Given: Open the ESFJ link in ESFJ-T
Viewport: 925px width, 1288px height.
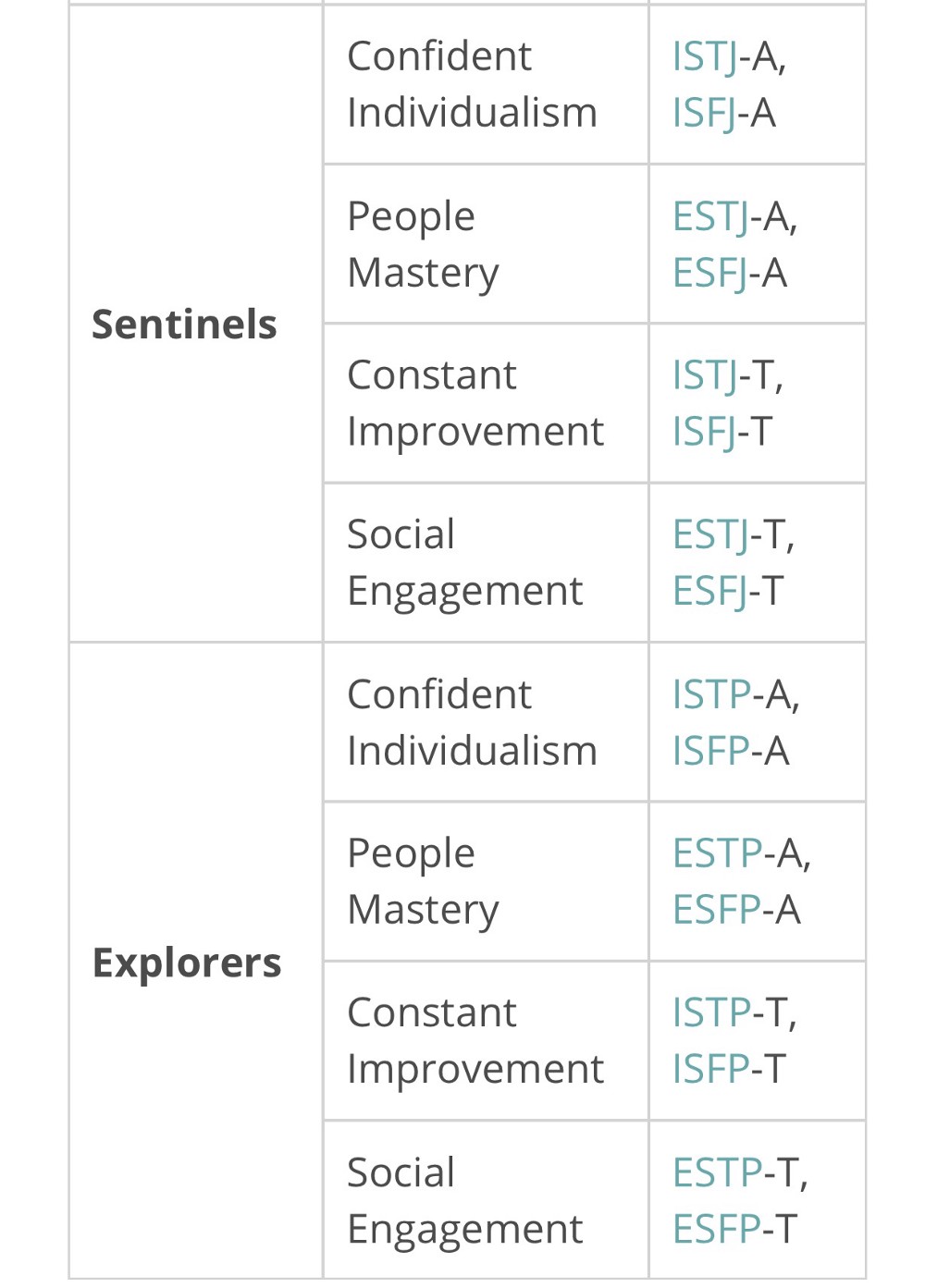Looking at the screenshot, I should click(709, 591).
